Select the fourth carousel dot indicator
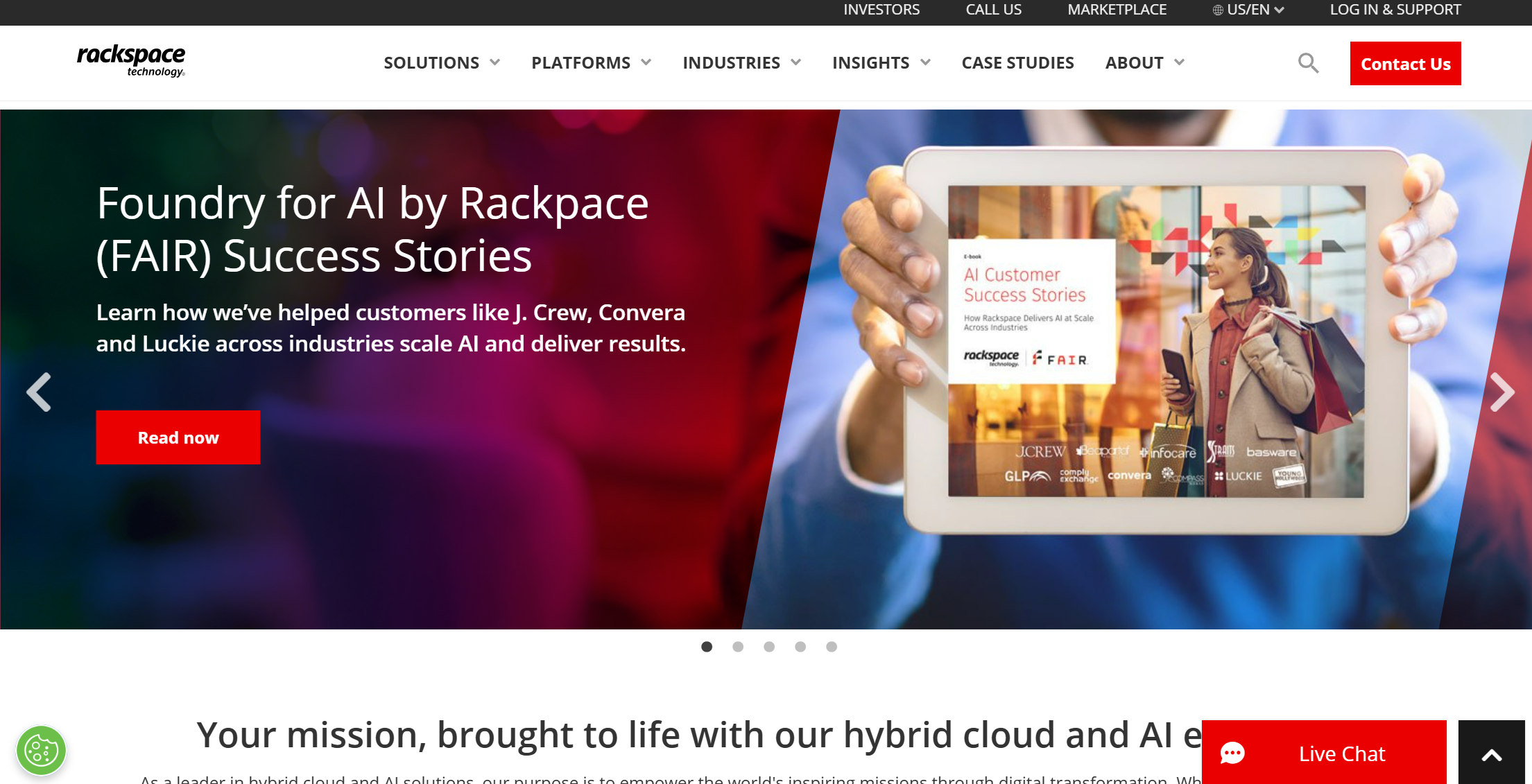The height and width of the screenshot is (784, 1532). [800, 647]
